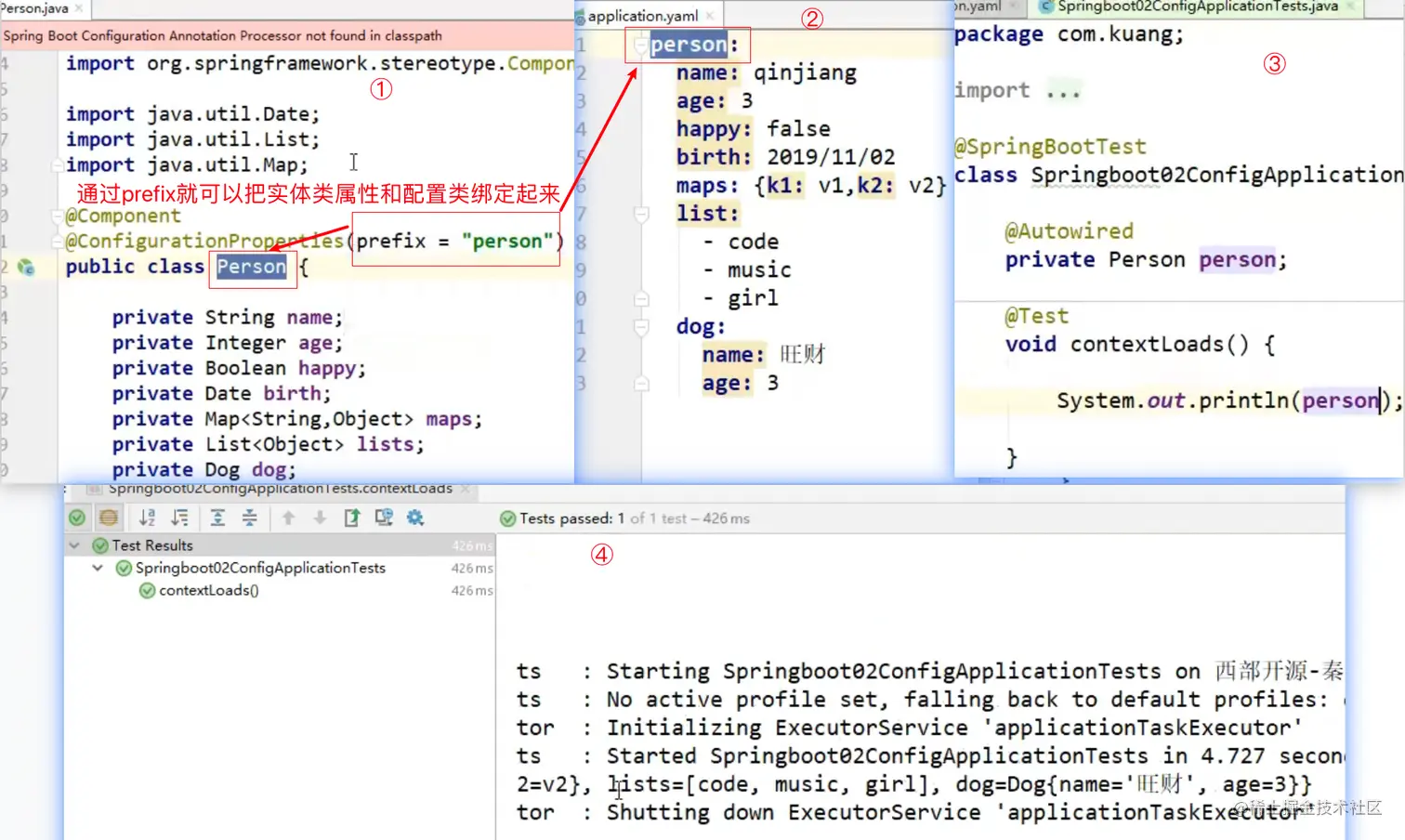This screenshot has width=1405, height=840.
Task: Click the console output line containing dog=Dog
Action: 914,784
